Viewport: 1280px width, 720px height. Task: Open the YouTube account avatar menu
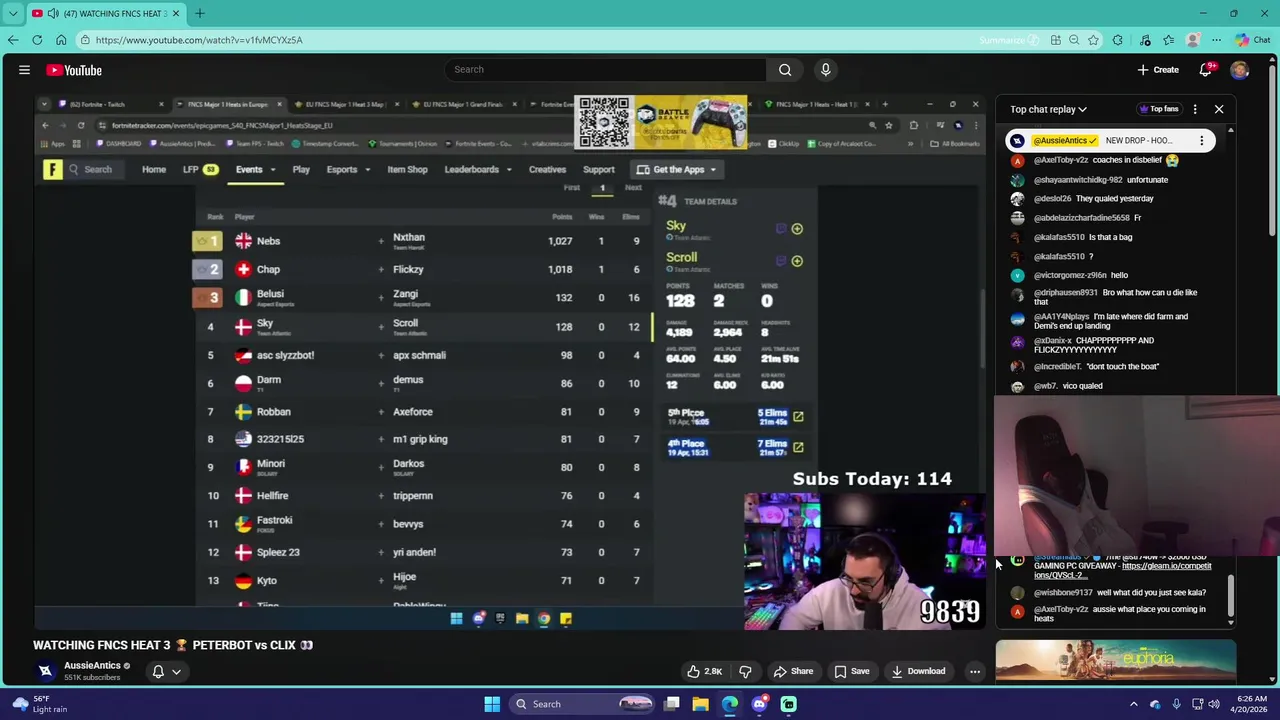[x=1240, y=70]
